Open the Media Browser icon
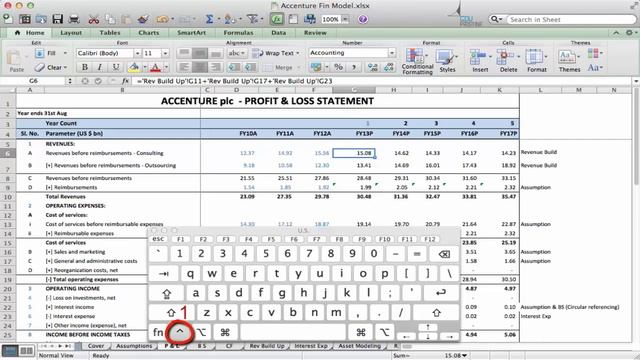Image resolution: width=640 pixels, height=360 pixels. pyautogui.click(x=310, y=19)
